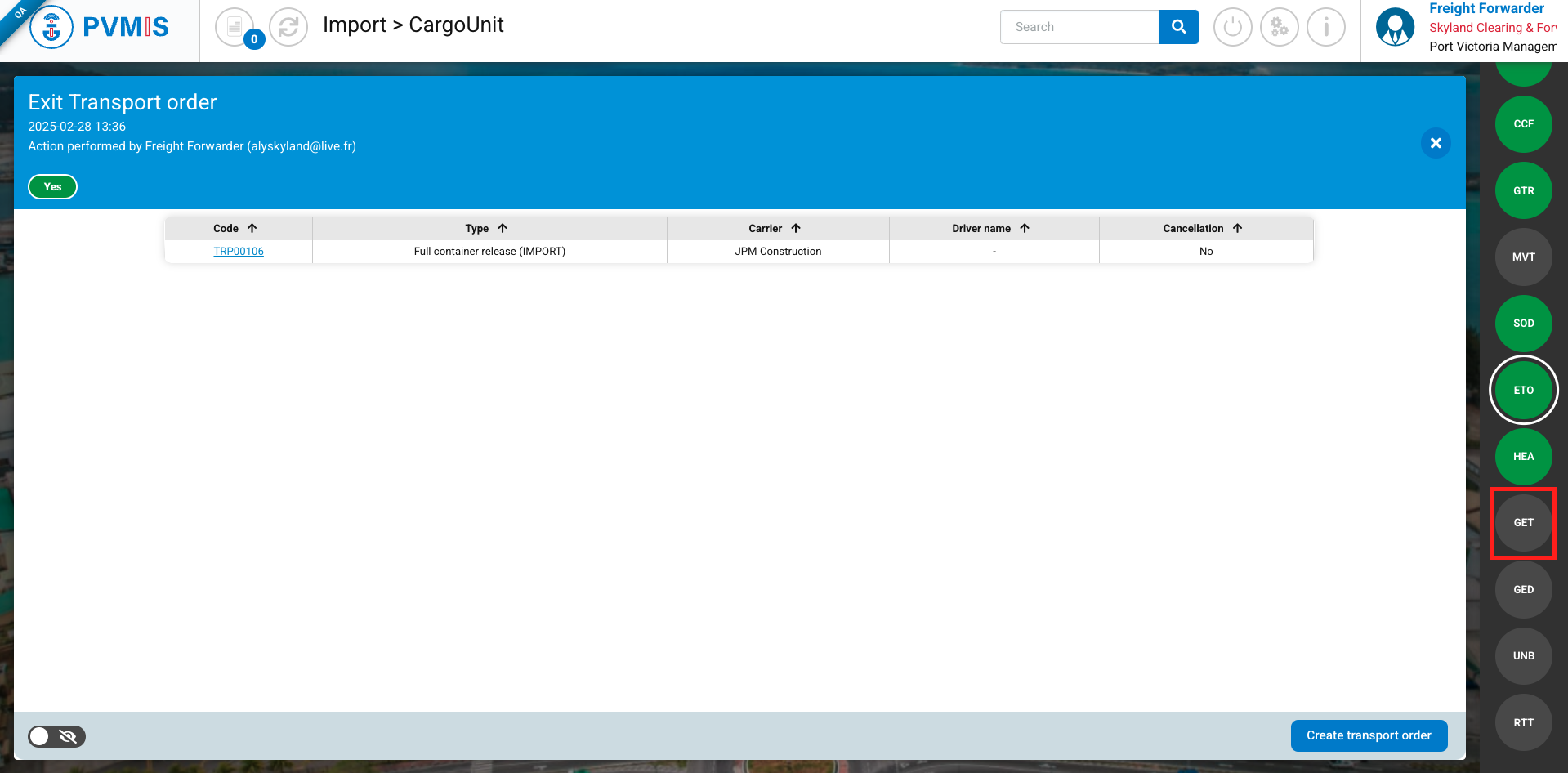This screenshot has height=773, width=1568.
Task: Click Create transport order button
Action: (x=1369, y=735)
